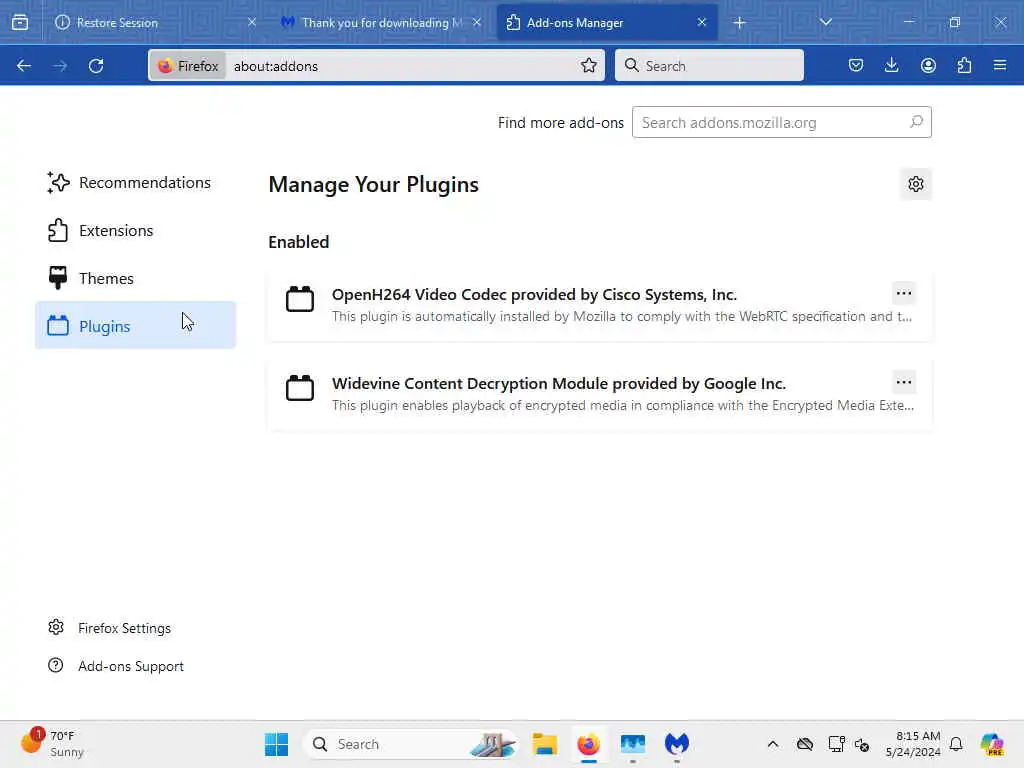1024x768 pixels.
Task: Open the Recommendations category
Action: point(135,183)
